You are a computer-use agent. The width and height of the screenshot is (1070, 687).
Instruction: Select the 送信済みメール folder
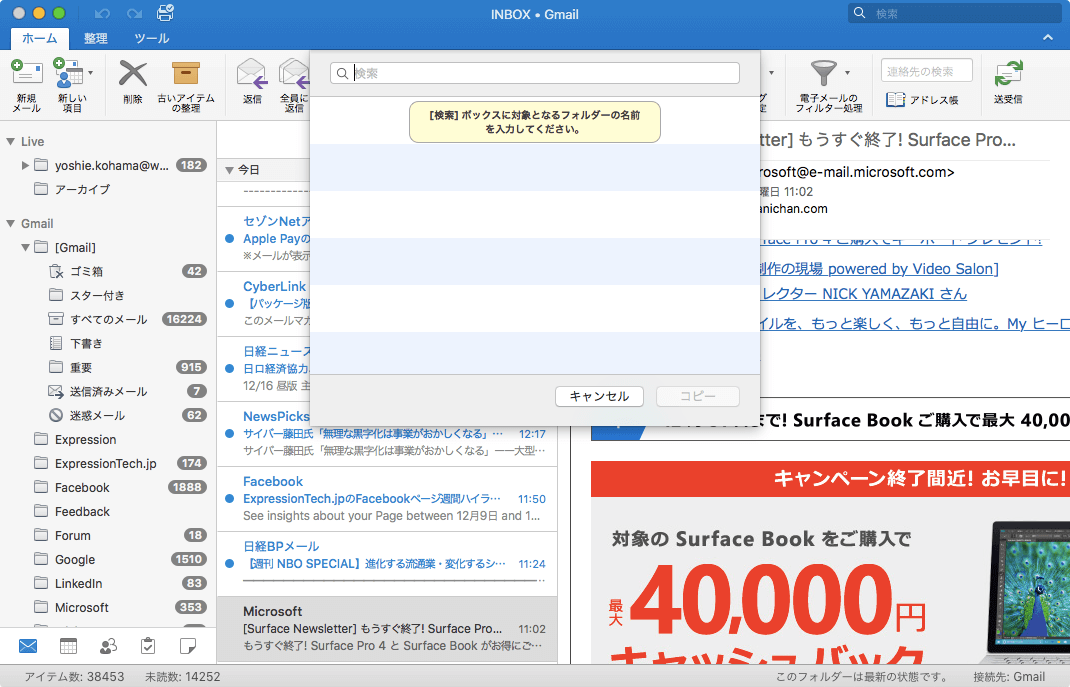109,392
